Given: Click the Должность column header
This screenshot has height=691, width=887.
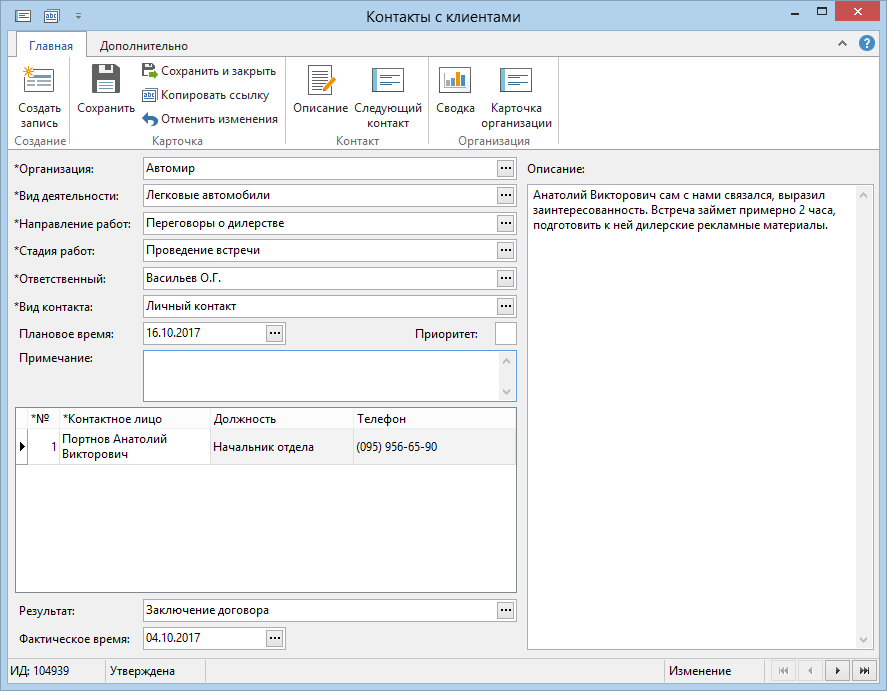Looking at the screenshot, I should pyautogui.click(x=282, y=419).
